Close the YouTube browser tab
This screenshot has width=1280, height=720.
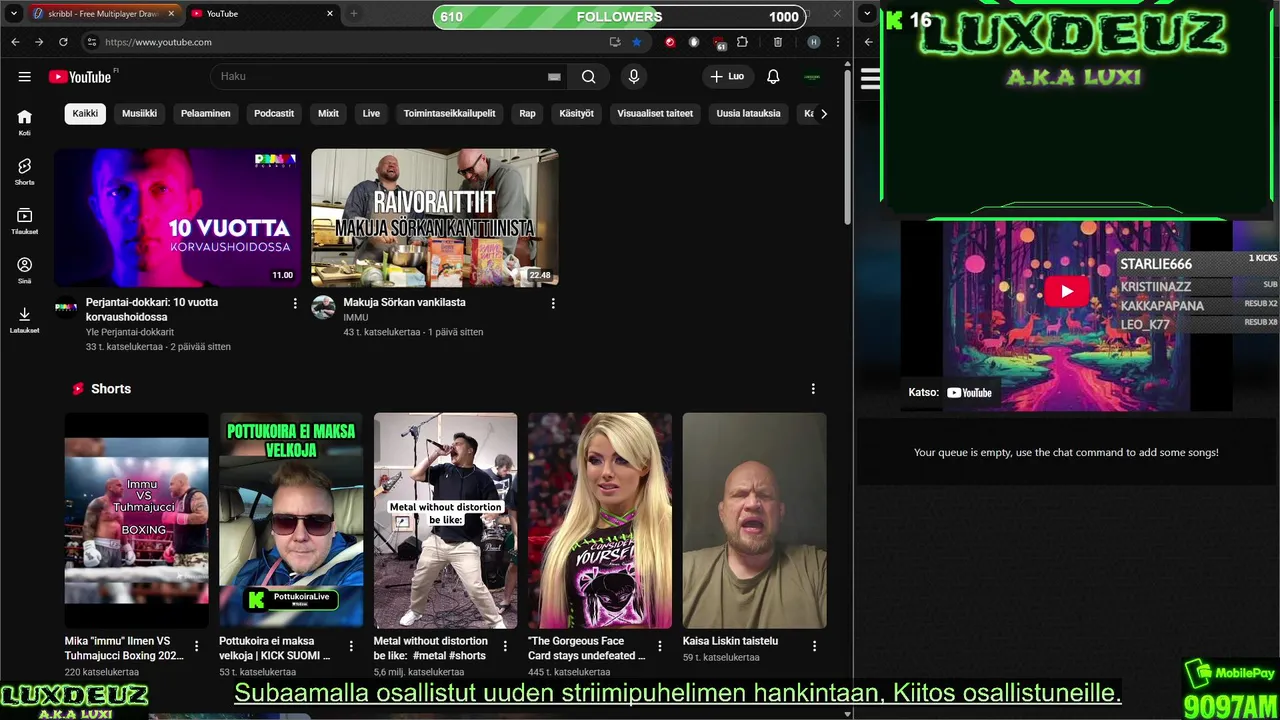330,14
